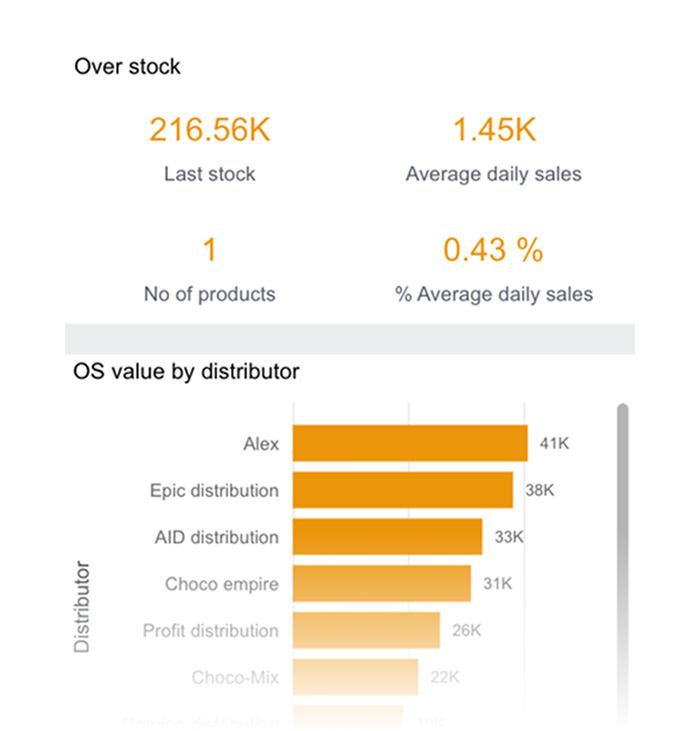Select the Epic distribution axis label
The height and width of the screenshot is (731, 700).
(214, 490)
